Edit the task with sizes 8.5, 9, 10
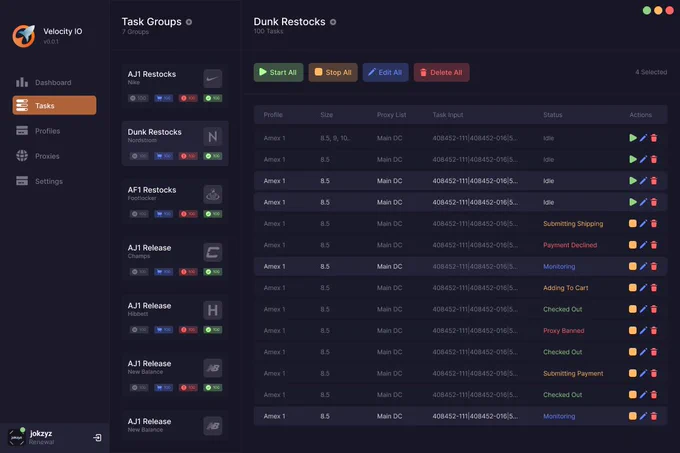 [x=643, y=138]
